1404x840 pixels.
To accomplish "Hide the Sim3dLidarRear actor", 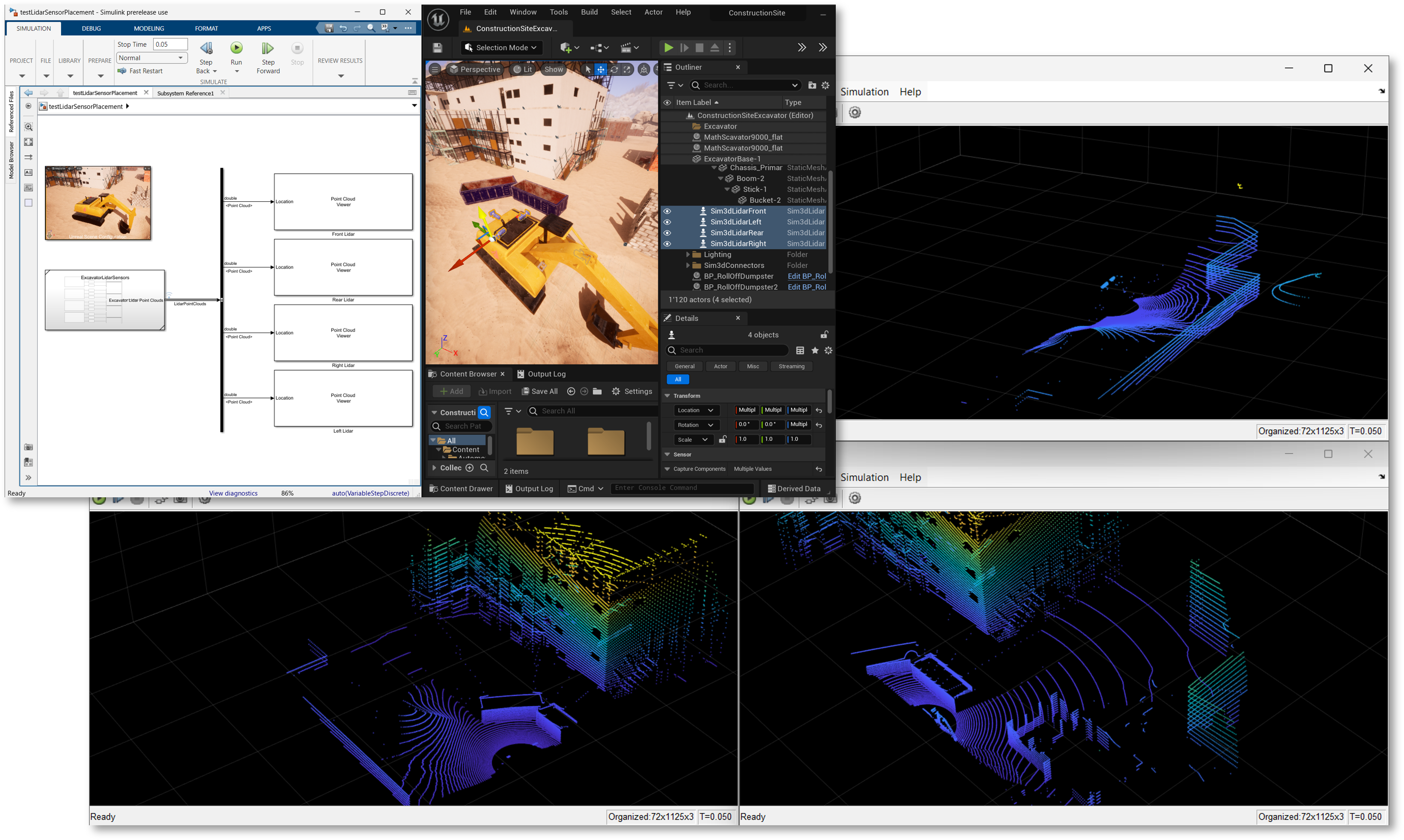I will point(667,233).
